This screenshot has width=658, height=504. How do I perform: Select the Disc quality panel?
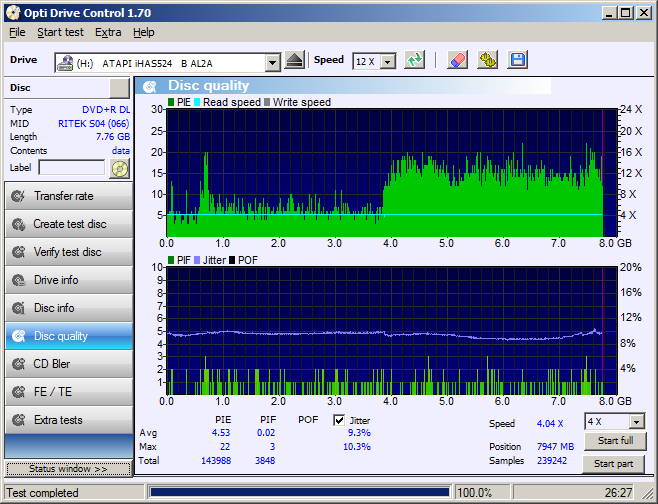click(x=69, y=336)
